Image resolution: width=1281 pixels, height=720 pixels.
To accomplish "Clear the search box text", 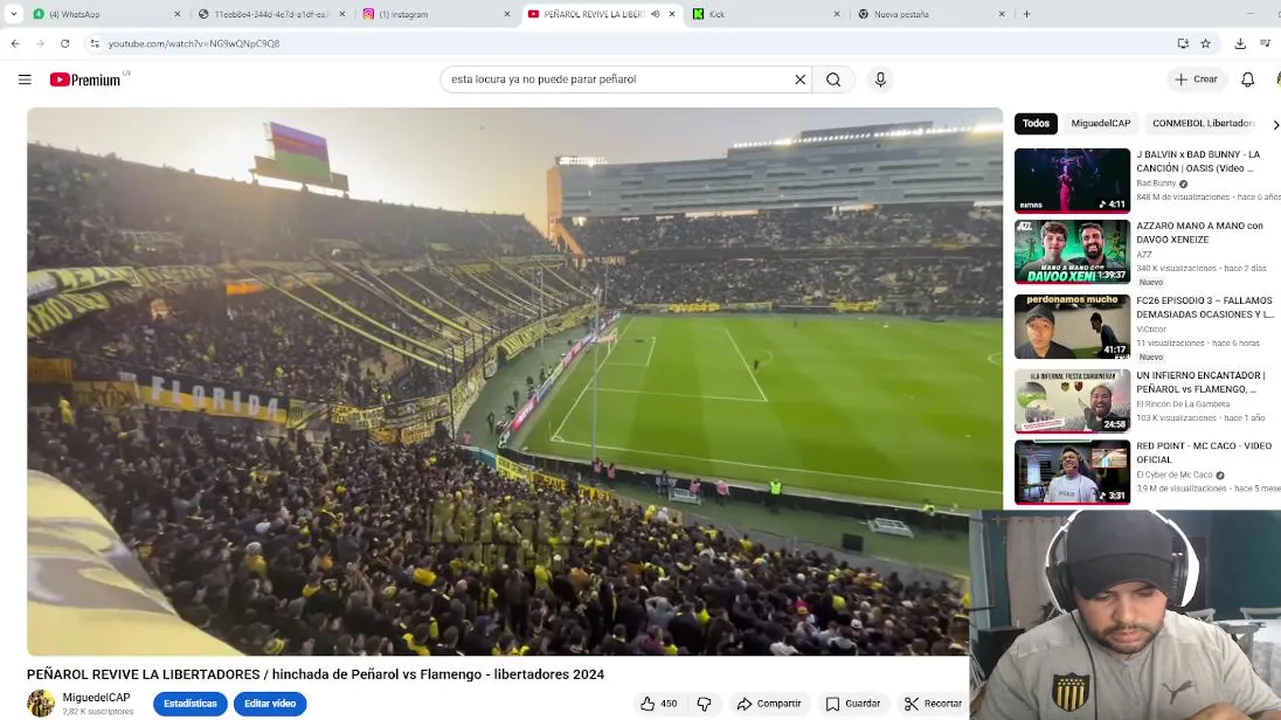I will (800, 80).
